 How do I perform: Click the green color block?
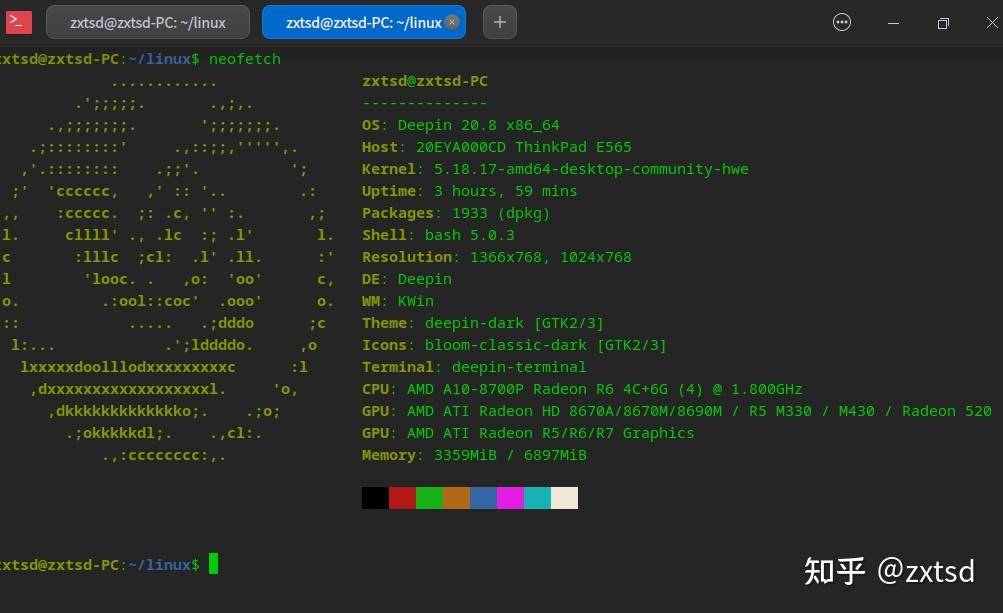(x=429, y=498)
